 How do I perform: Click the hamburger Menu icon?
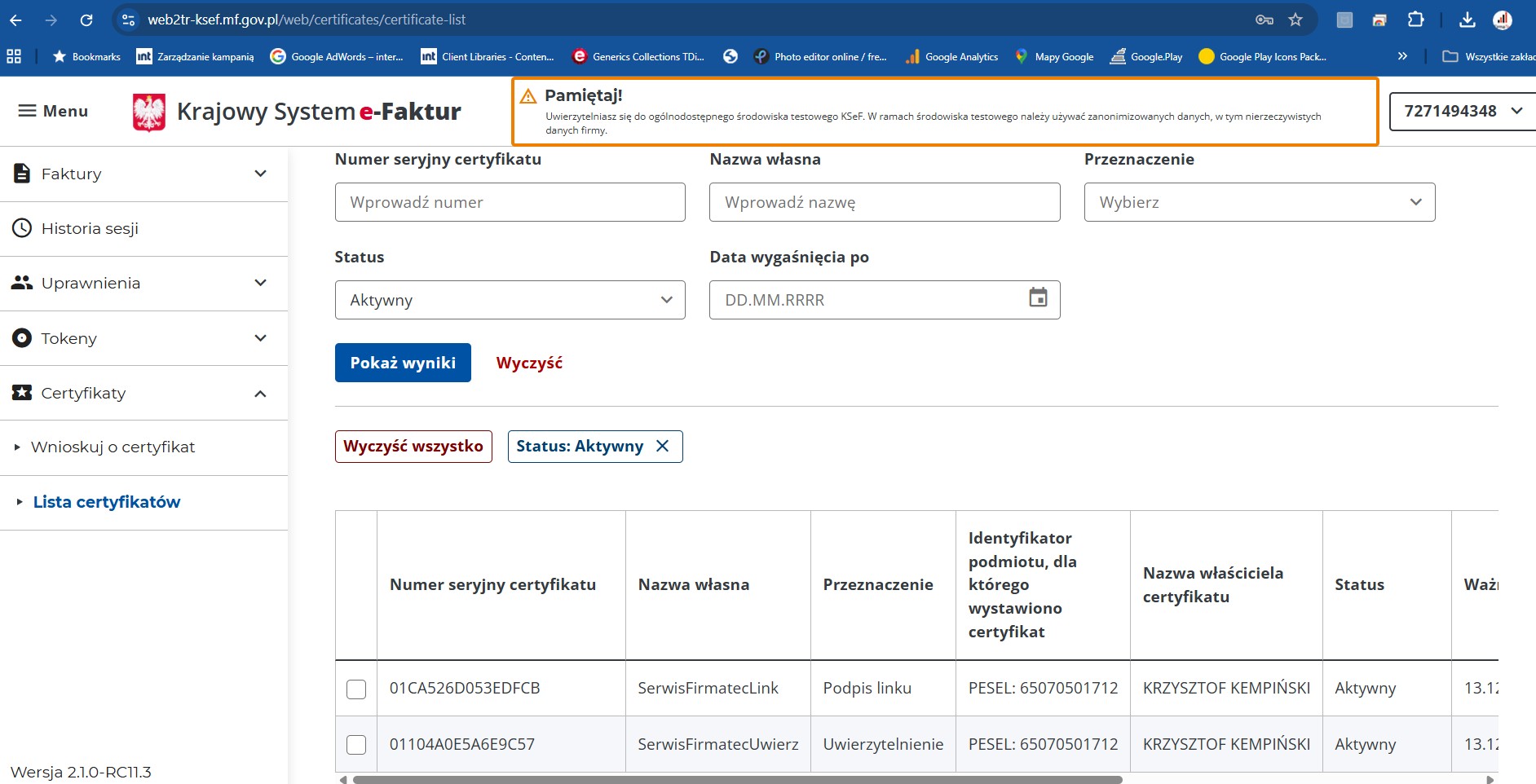[28, 111]
